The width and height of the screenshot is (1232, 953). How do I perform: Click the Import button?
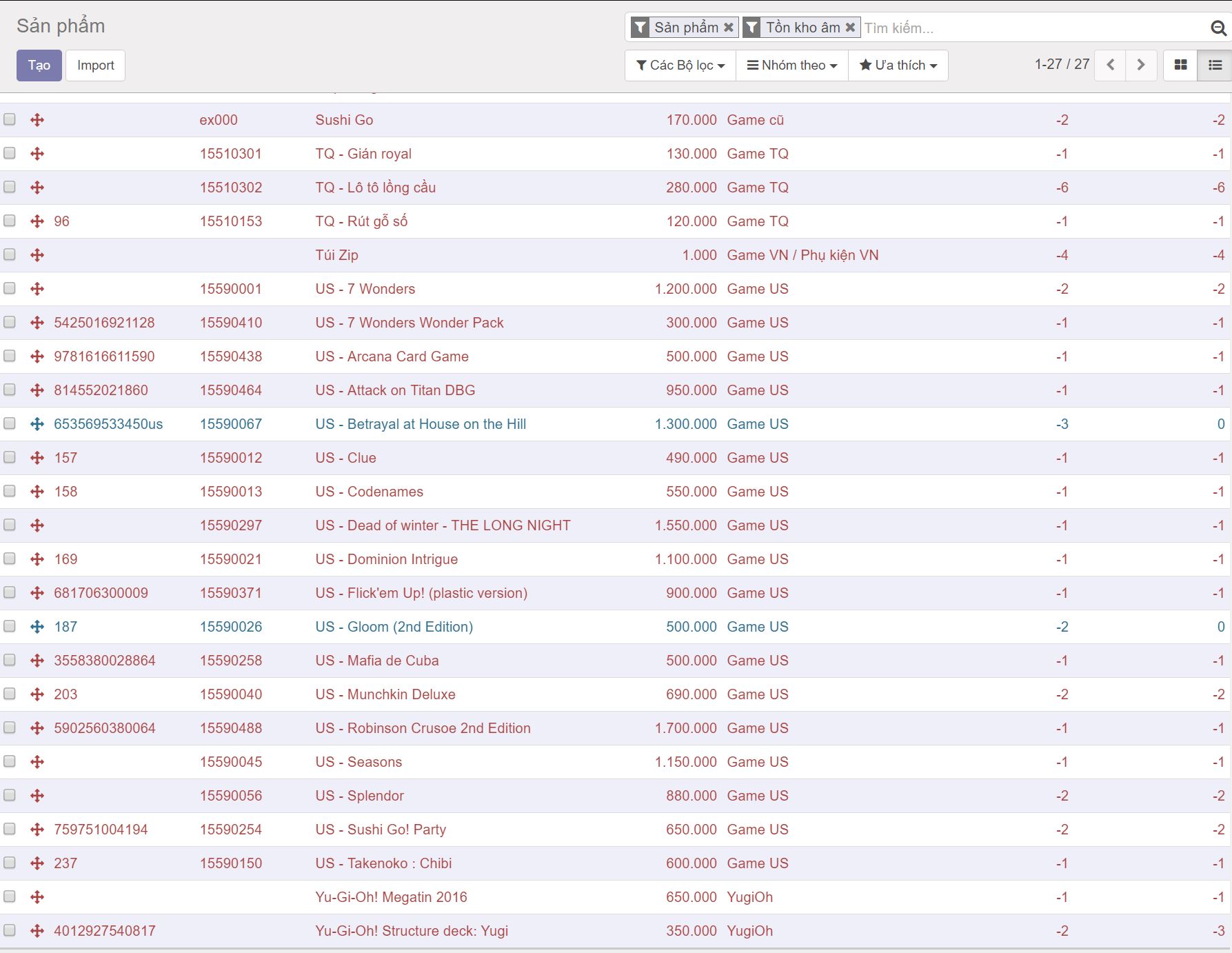click(96, 66)
